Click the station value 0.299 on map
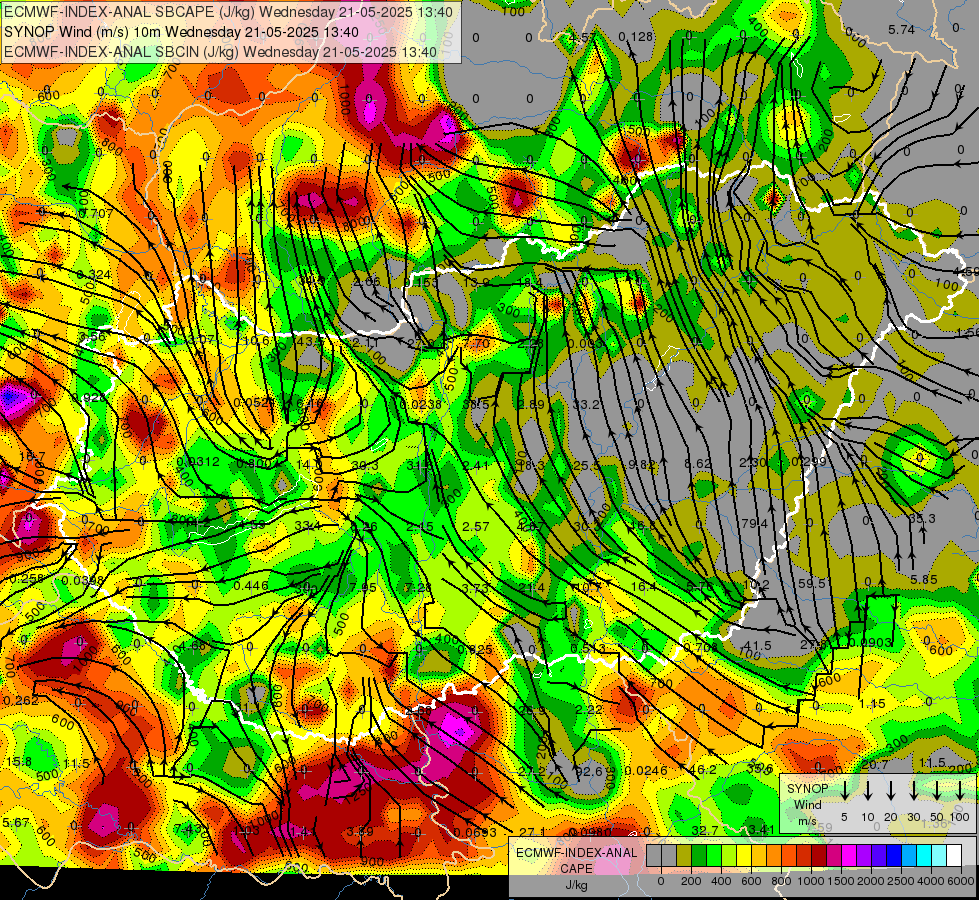Image resolution: width=979 pixels, height=900 pixels. point(809,462)
